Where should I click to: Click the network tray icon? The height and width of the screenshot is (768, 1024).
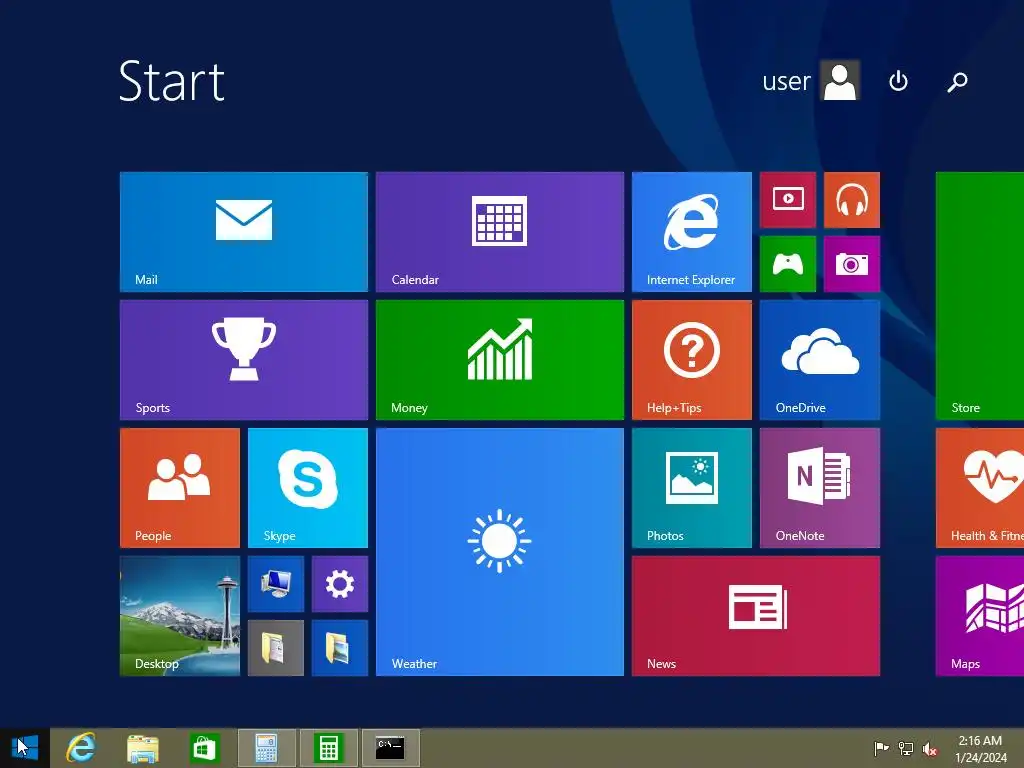(906, 748)
